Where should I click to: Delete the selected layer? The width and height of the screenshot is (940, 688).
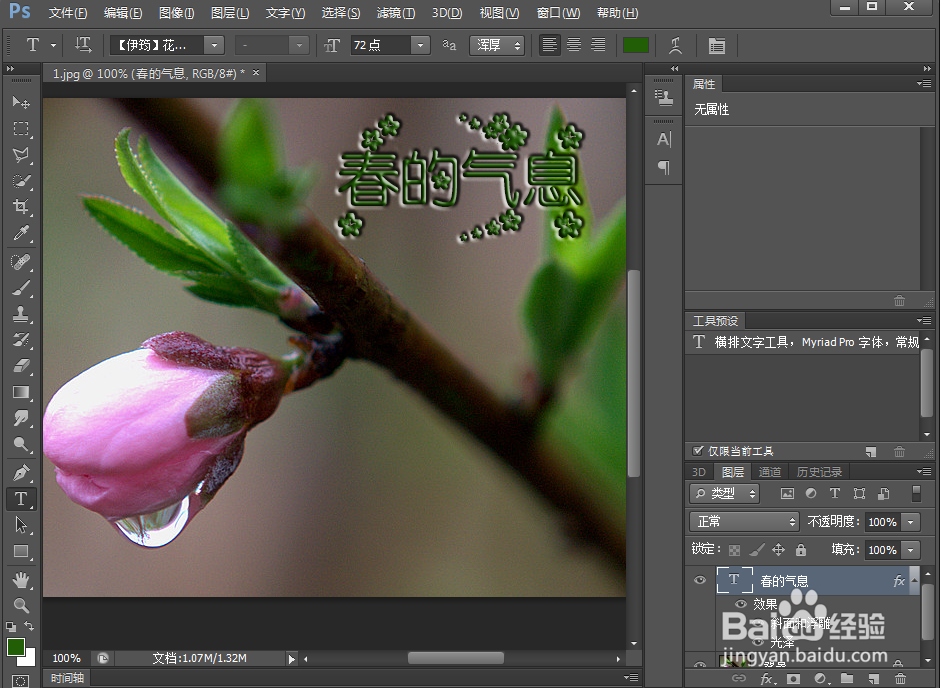900,678
